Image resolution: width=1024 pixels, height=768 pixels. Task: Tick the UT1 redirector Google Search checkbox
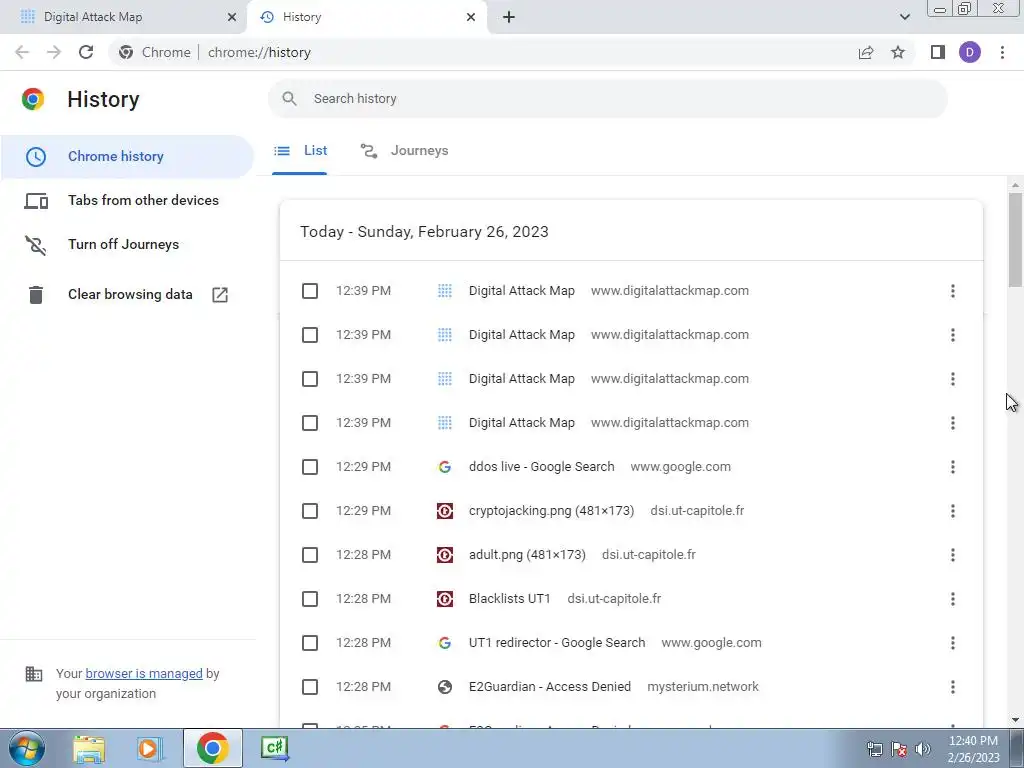(x=310, y=643)
